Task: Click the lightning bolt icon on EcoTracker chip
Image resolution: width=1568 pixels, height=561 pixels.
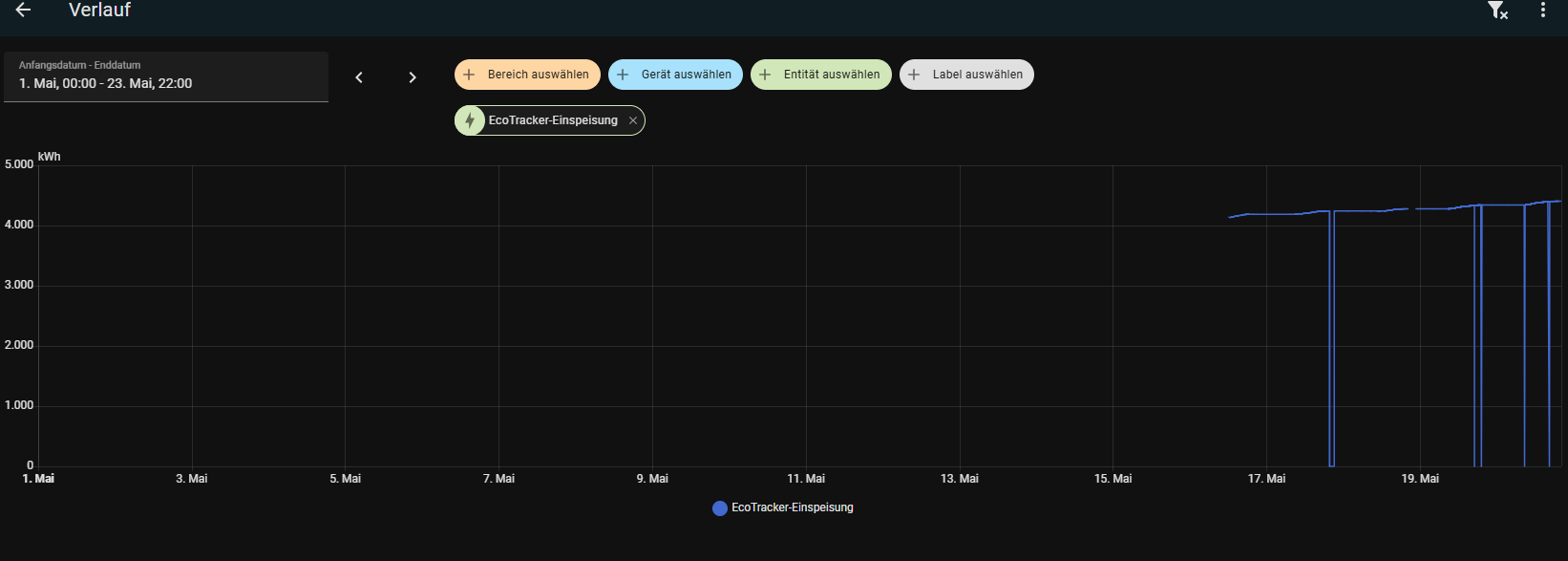Action: click(470, 120)
